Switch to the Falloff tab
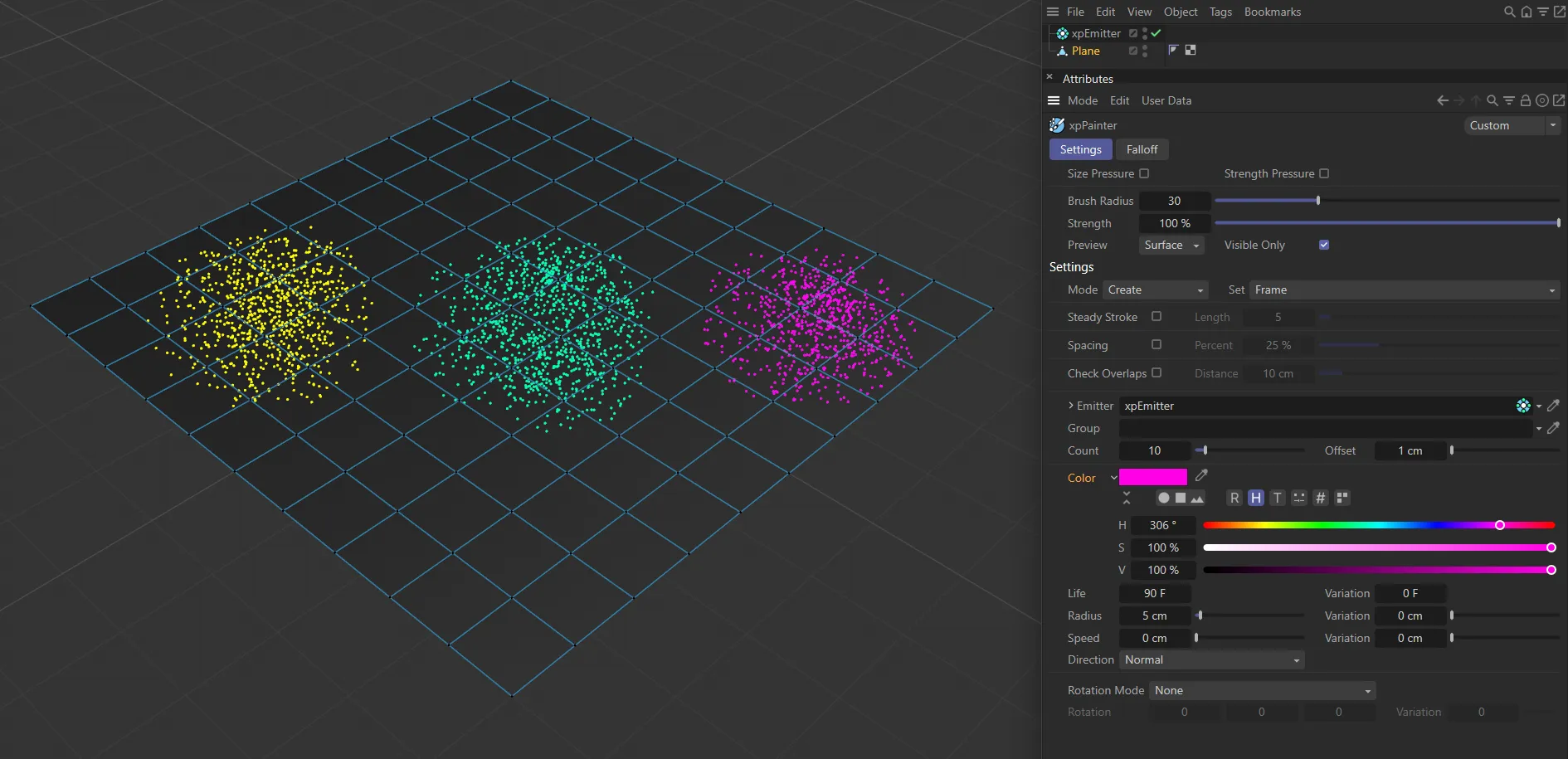Image resolution: width=1568 pixels, height=759 pixels. [1142, 149]
